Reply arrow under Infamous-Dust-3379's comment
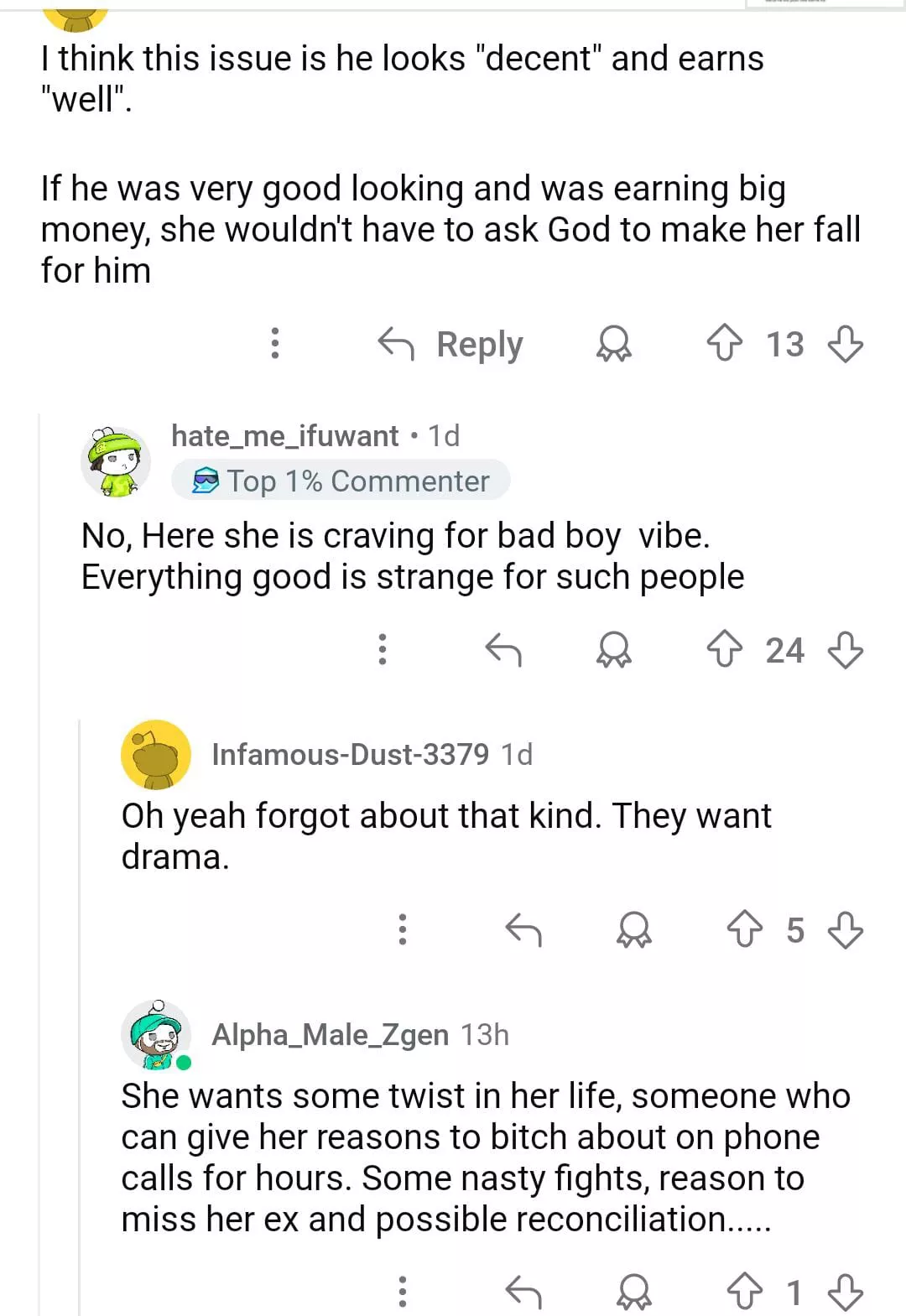Screen dimensions: 906x1316 [x=523, y=930]
